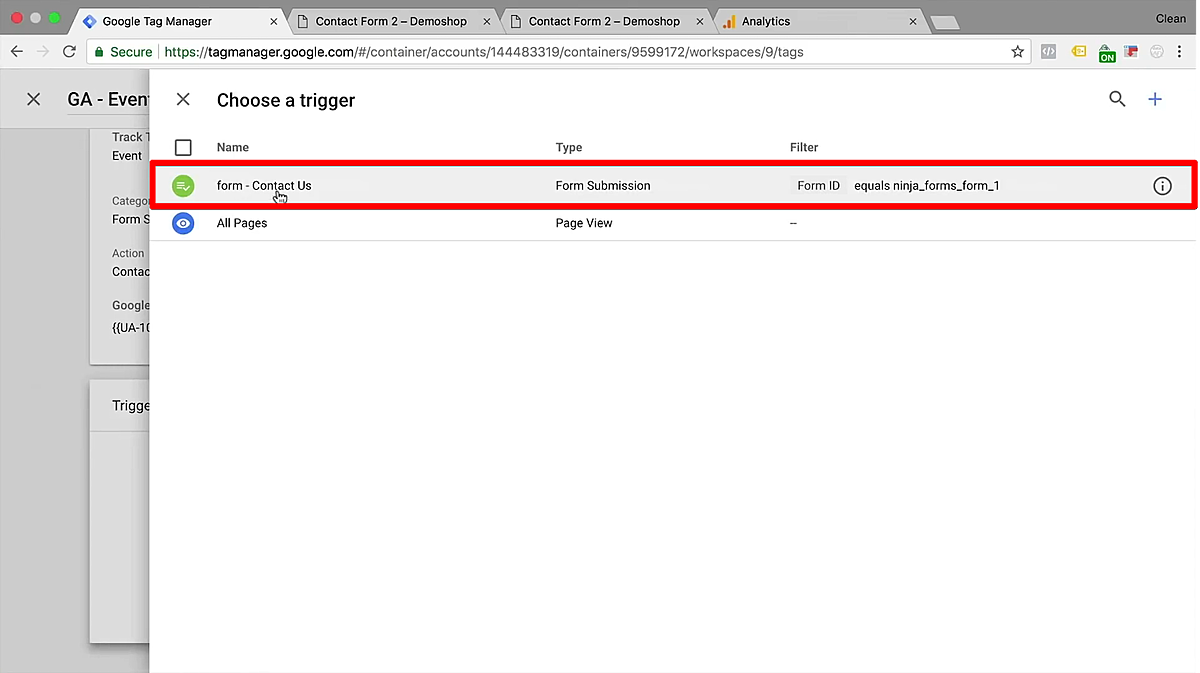Close the Google Tag Manager browser tab

click(274, 21)
